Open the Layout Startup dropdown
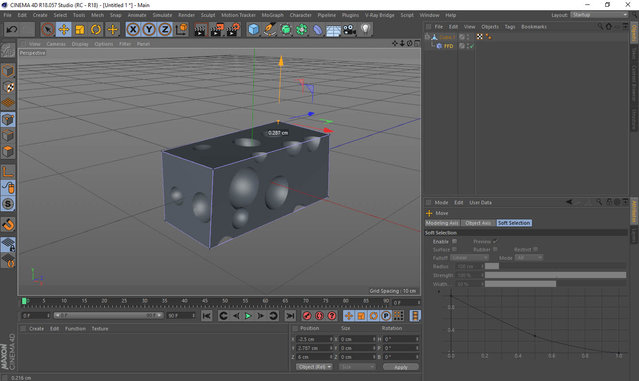 tap(599, 15)
